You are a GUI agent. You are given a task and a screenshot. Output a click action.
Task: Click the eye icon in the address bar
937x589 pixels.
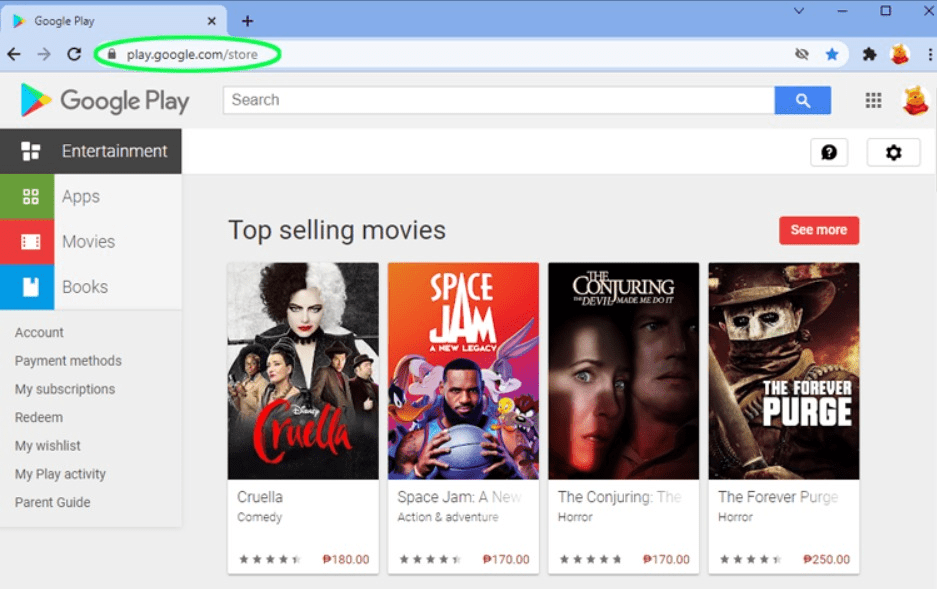tap(802, 54)
